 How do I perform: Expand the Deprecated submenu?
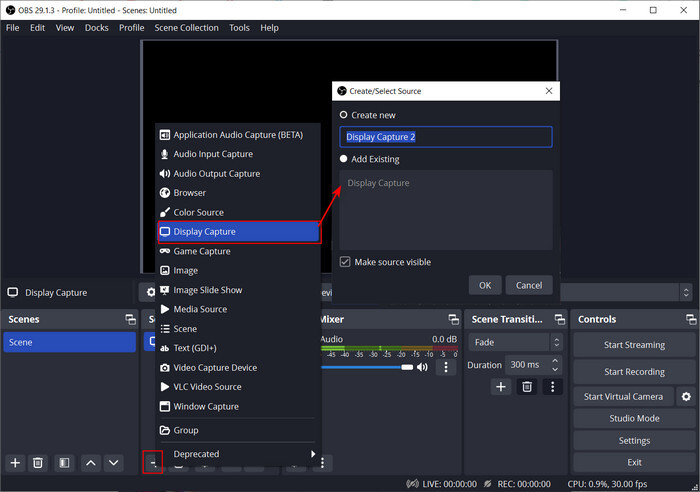tap(240, 454)
